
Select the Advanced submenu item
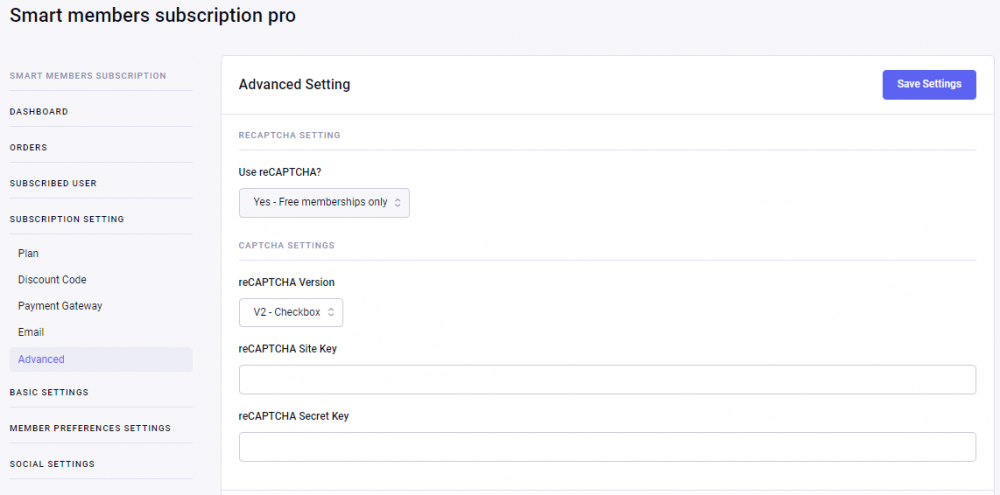[x=41, y=359]
